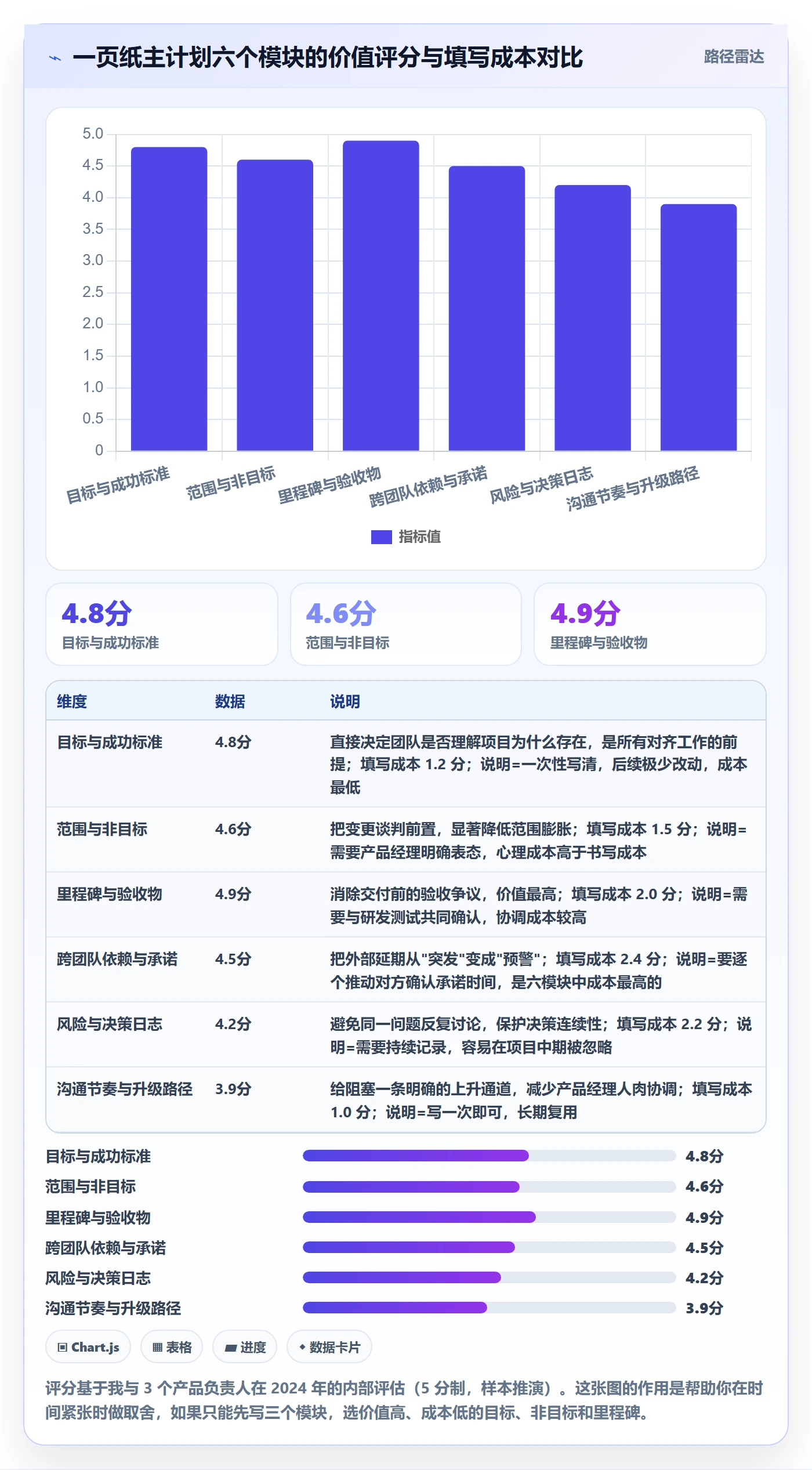This screenshot has height=1470, width=812.
Task: Select the 数据卡片 tag chip
Action: coord(329,1347)
